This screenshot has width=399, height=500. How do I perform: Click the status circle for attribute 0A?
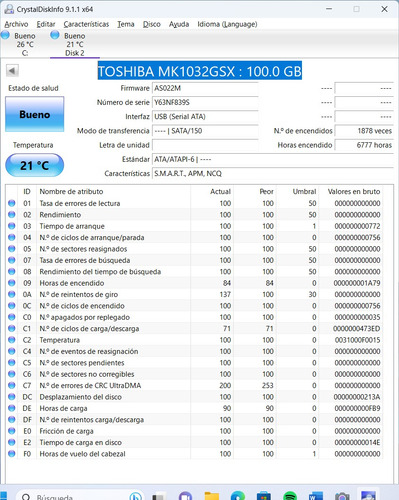[12, 294]
